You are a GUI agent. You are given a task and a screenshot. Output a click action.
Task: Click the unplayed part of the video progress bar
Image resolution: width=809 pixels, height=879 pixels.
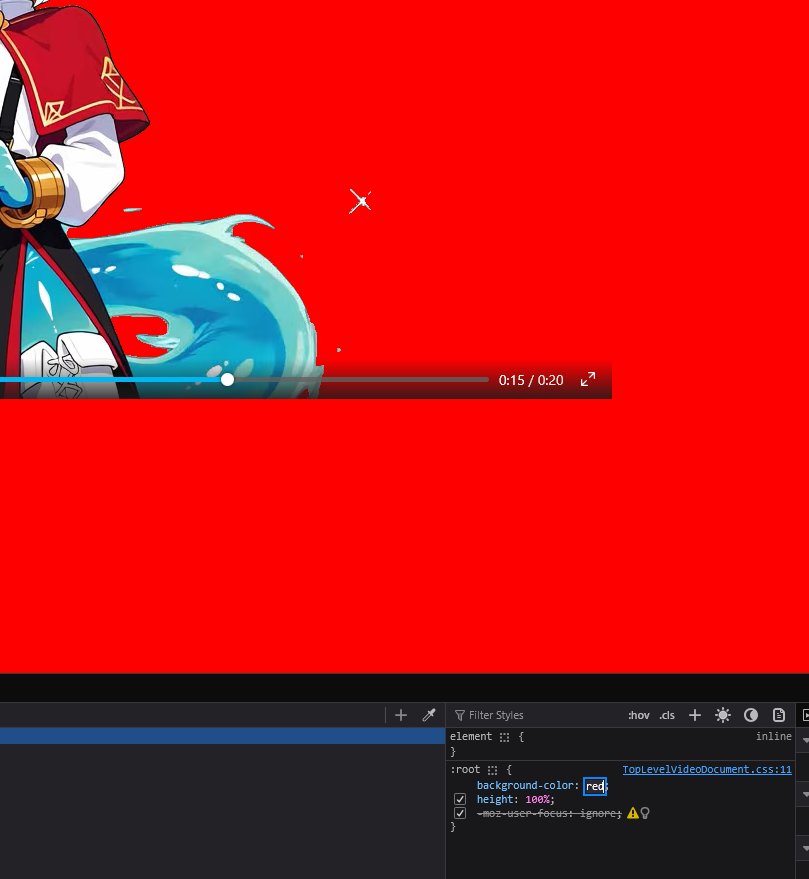(361, 380)
